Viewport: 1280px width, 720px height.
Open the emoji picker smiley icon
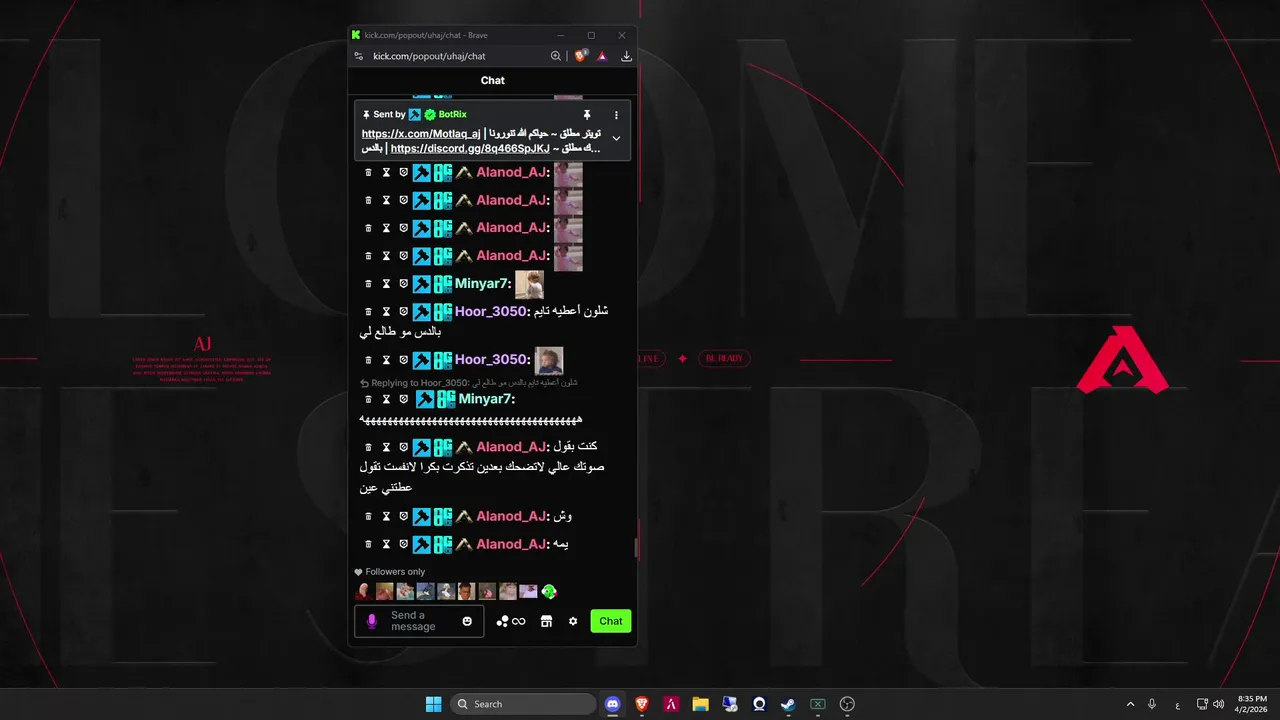(467, 621)
